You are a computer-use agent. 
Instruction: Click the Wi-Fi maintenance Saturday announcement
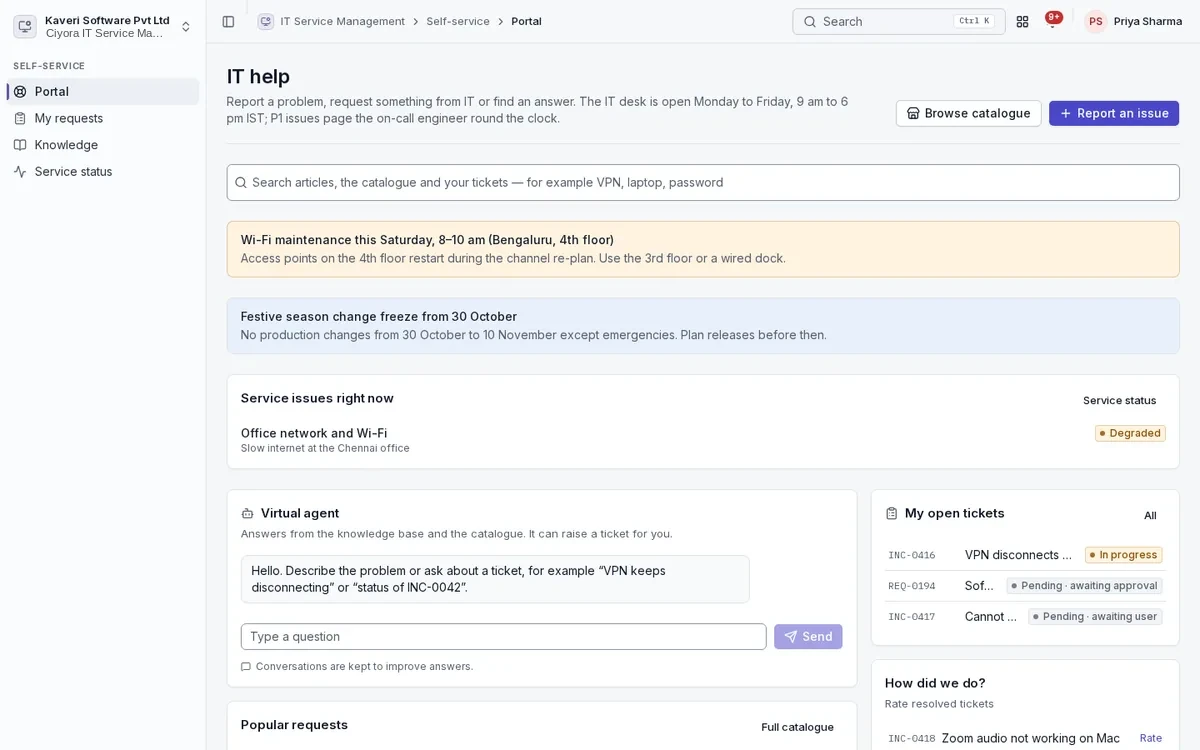(x=703, y=249)
